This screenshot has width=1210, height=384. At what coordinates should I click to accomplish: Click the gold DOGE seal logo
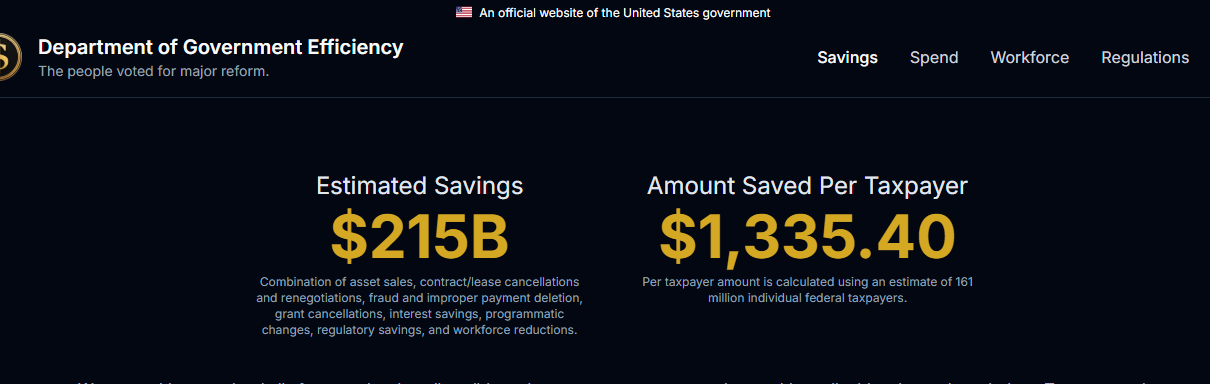tap(8, 57)
